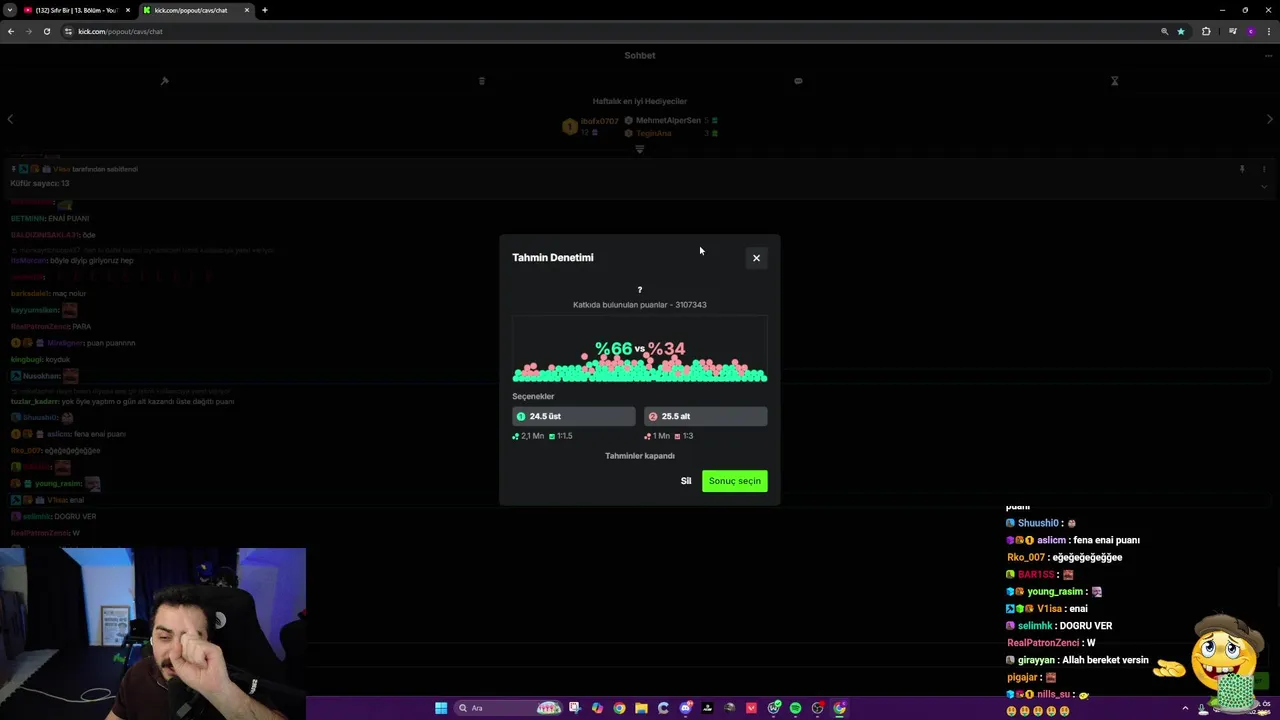Open the site information icon in address bar
Screen dimensions: 1280x720
click(69, 31)
